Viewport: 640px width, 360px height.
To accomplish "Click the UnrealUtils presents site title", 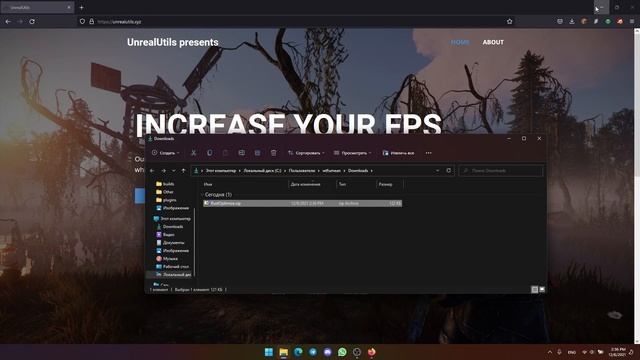I will click(x=173, y=42).
